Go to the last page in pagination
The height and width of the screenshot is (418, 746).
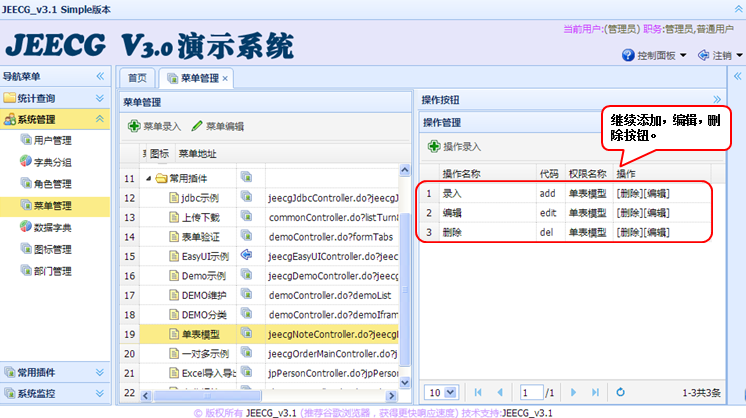595,392
